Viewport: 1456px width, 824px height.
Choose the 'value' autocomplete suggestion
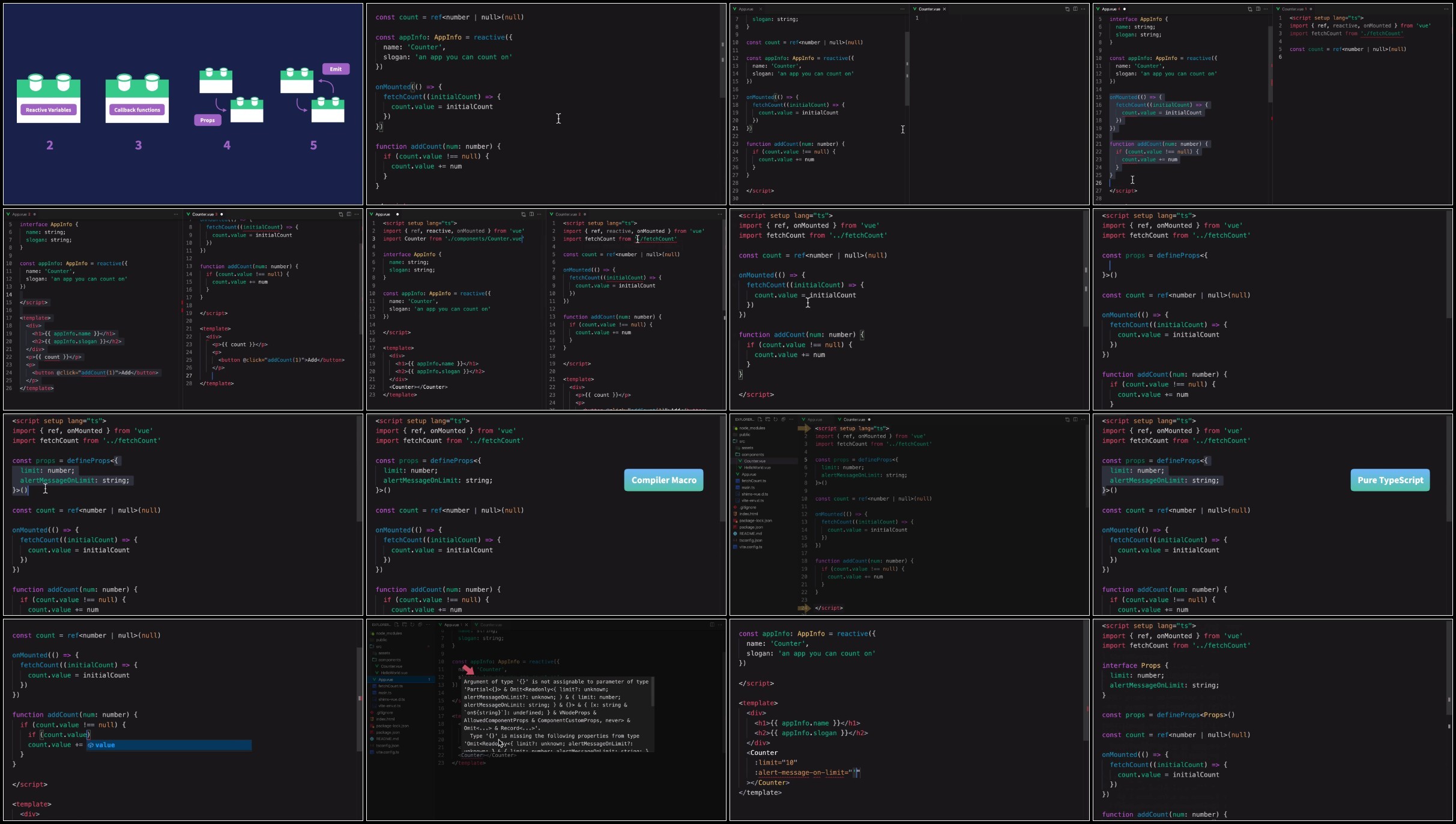[169, 745]
